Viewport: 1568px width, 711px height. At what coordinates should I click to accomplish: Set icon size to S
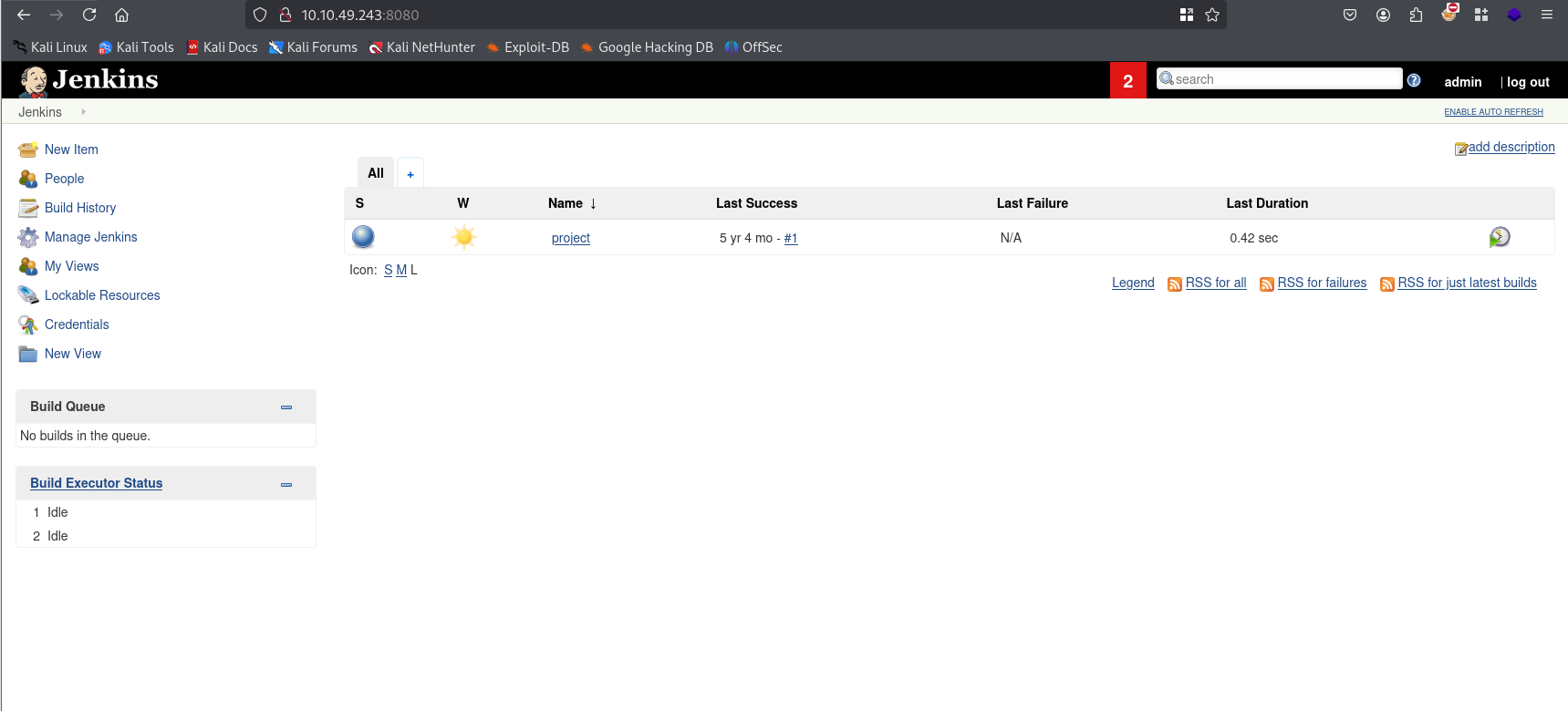pos(389,270)
